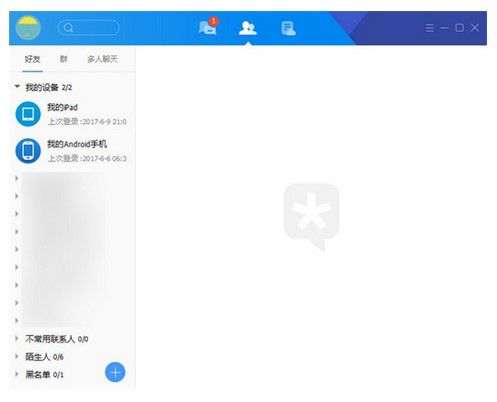Screen dimensions: 497x402
Task: Select 我的iPad device entry
Action: (x=72, y=114)
